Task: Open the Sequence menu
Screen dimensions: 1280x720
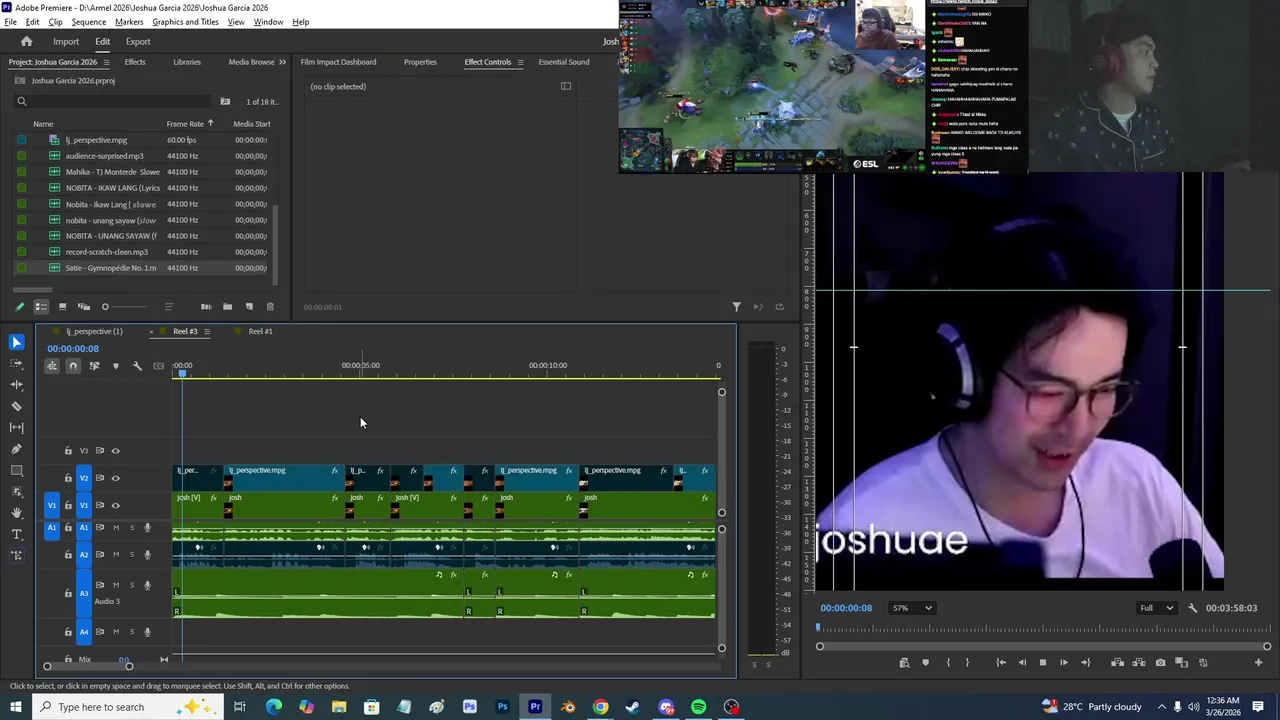Action: pyautogui.click(x=89, y=22)
